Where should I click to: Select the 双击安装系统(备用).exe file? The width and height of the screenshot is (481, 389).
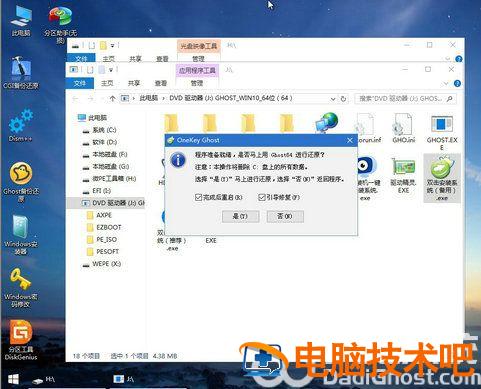pos(442,178)
